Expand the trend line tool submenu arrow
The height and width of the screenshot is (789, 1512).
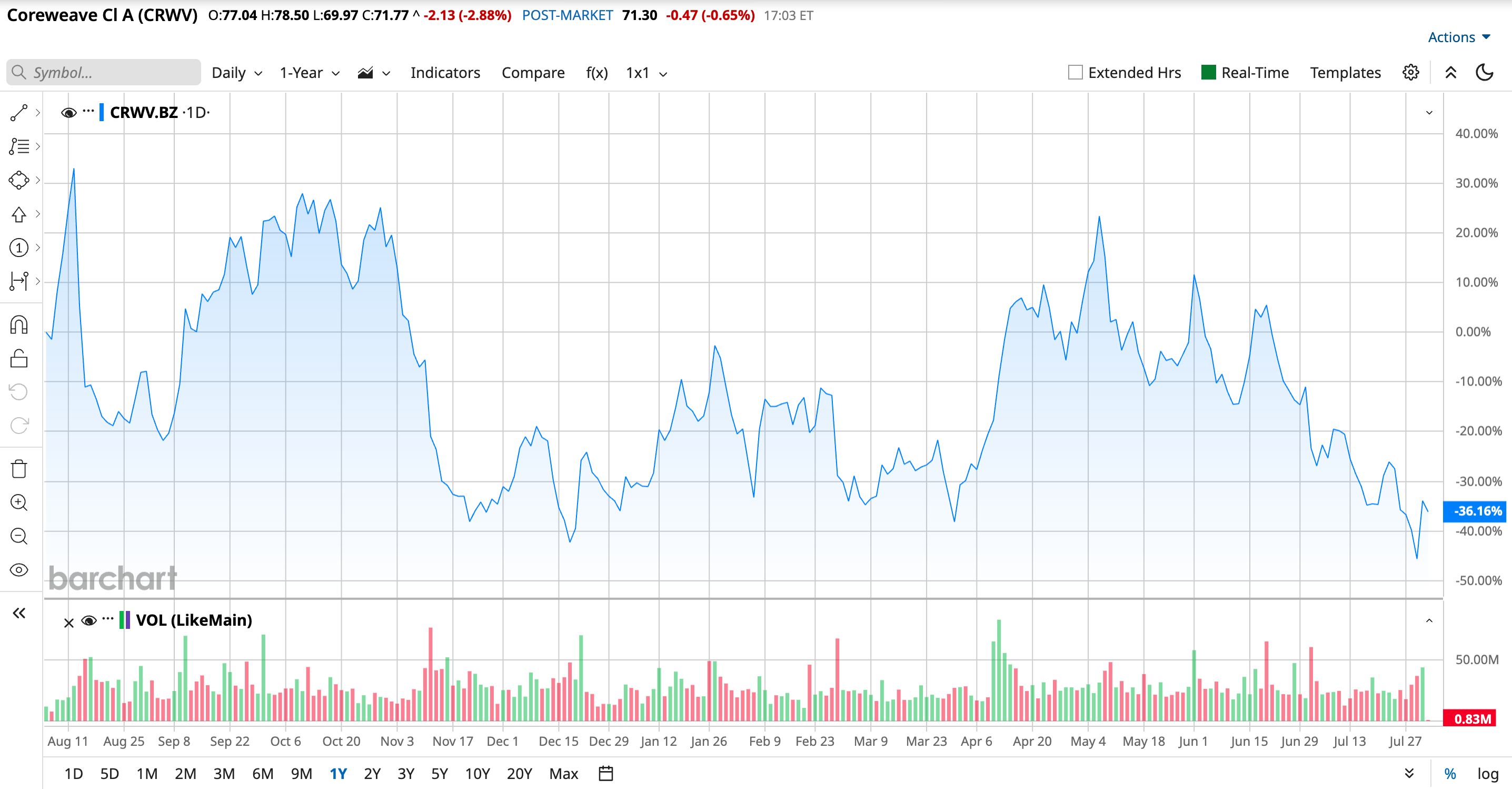(x=37, y=113)
